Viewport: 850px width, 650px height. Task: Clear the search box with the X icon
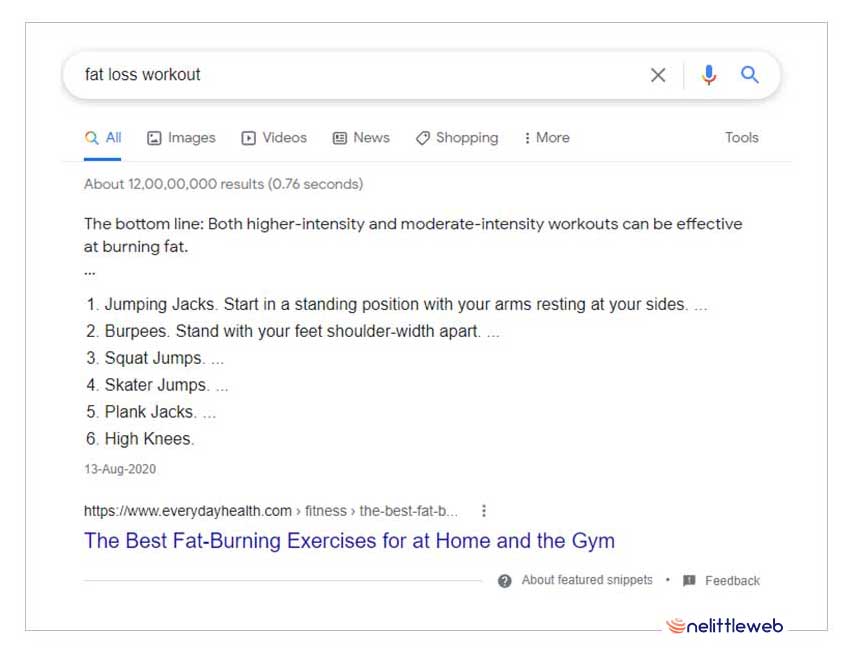point(658,75)
